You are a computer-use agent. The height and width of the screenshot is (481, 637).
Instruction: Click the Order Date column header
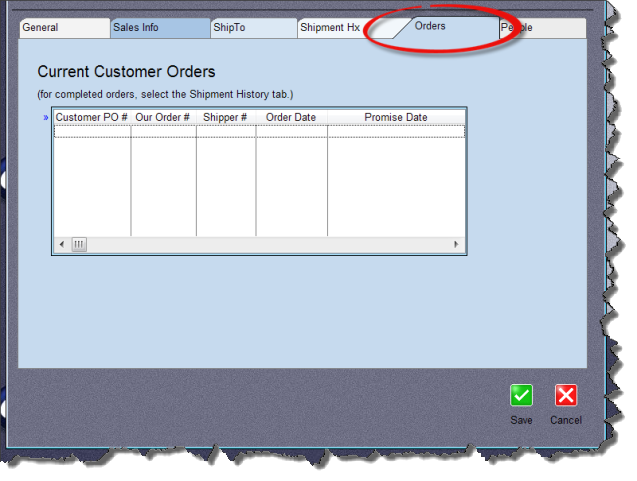[x=291, y=117]
